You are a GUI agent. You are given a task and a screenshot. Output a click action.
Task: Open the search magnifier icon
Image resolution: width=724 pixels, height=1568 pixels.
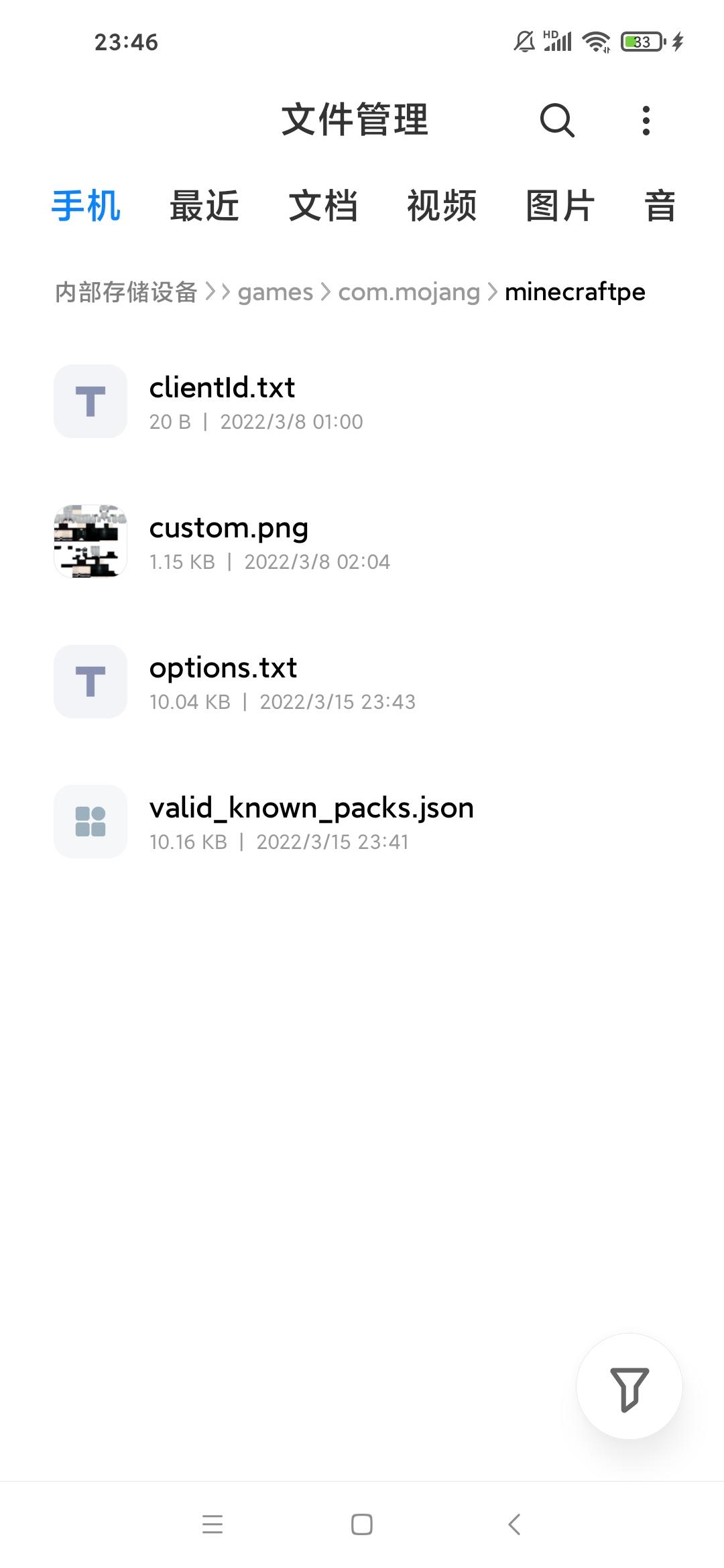pos(557,121)
